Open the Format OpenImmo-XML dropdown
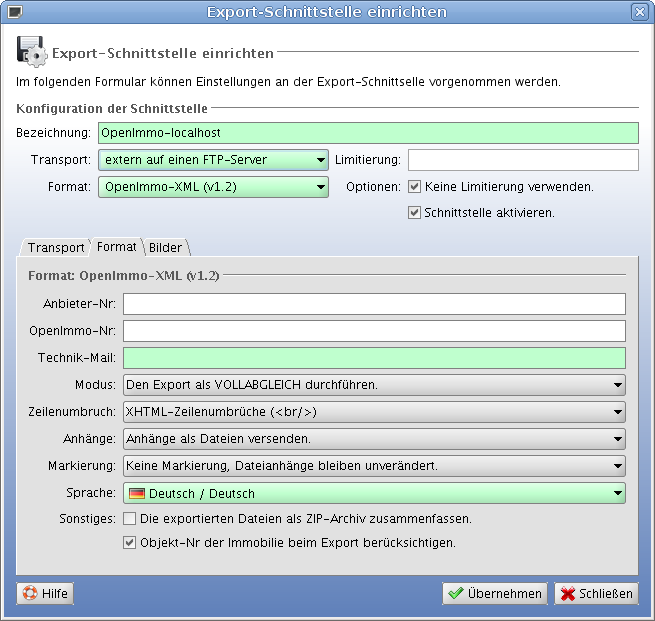 point(213,187)
